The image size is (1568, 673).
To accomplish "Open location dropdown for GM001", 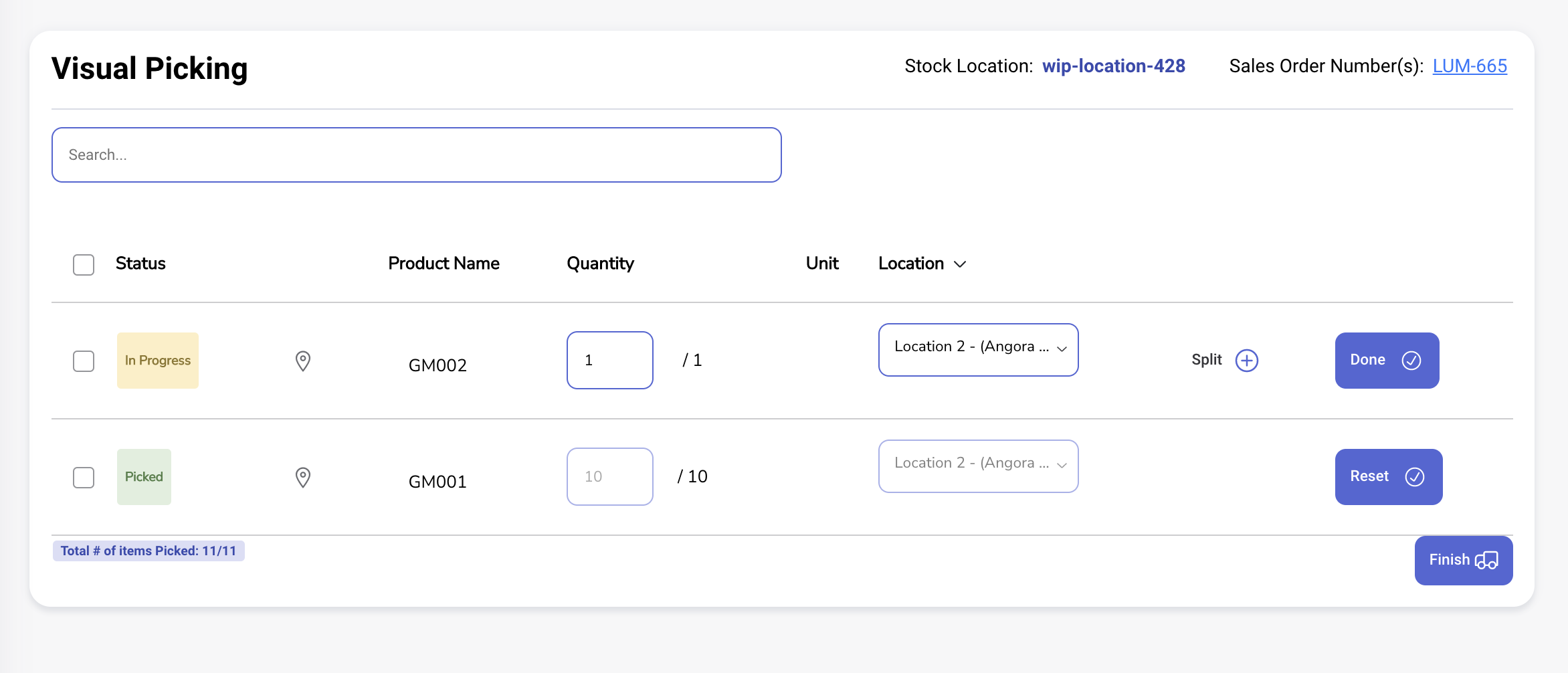I will click(978, 466).
